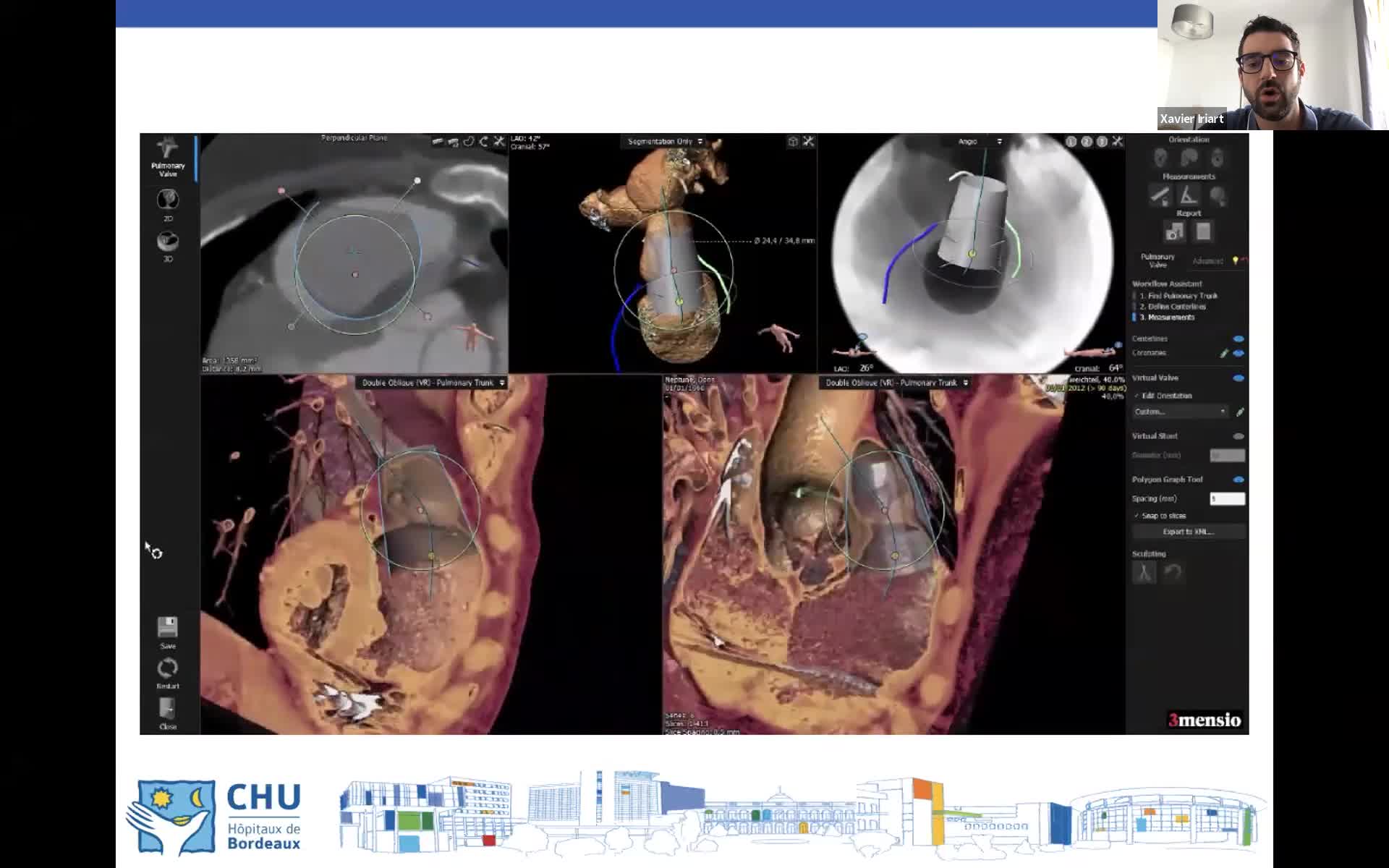The height and width of the screenshot is (868, 1389).
Task: Click the Spacing (mm) input field
Action: point(1226,498)
